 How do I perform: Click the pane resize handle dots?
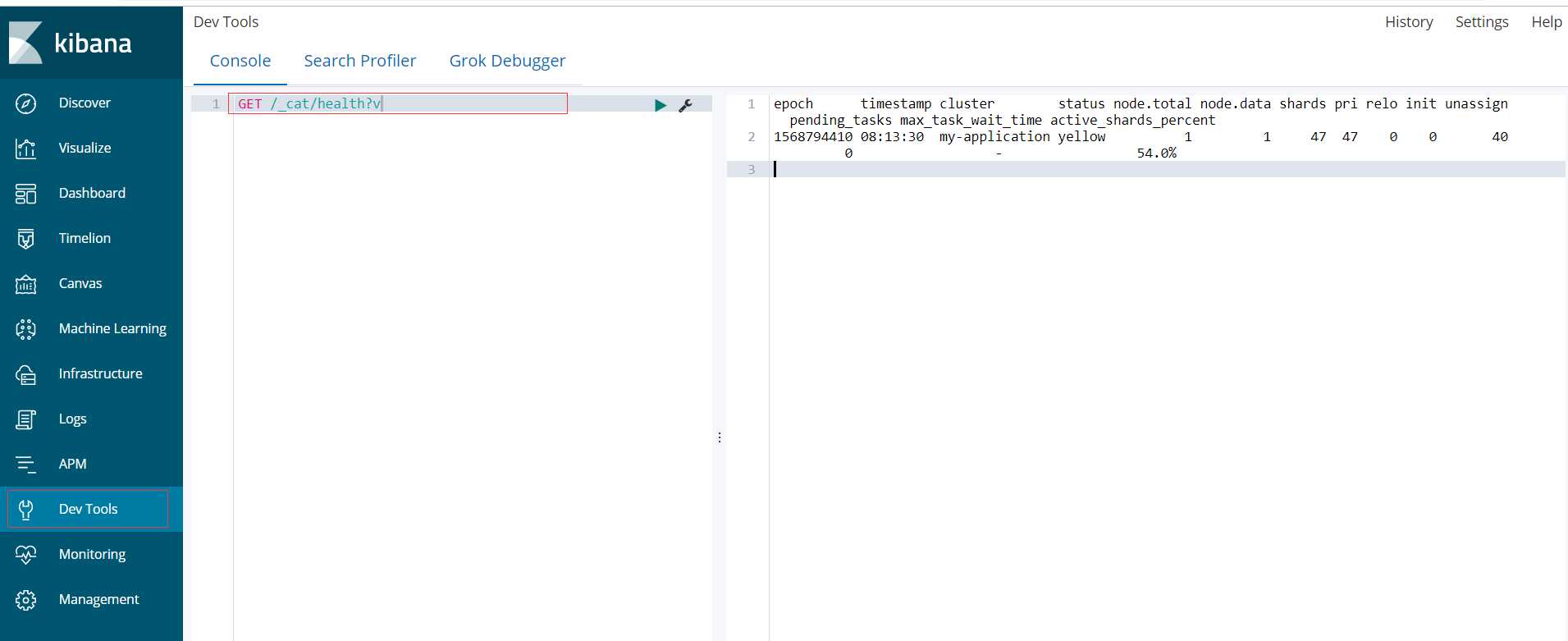point(720,437)
